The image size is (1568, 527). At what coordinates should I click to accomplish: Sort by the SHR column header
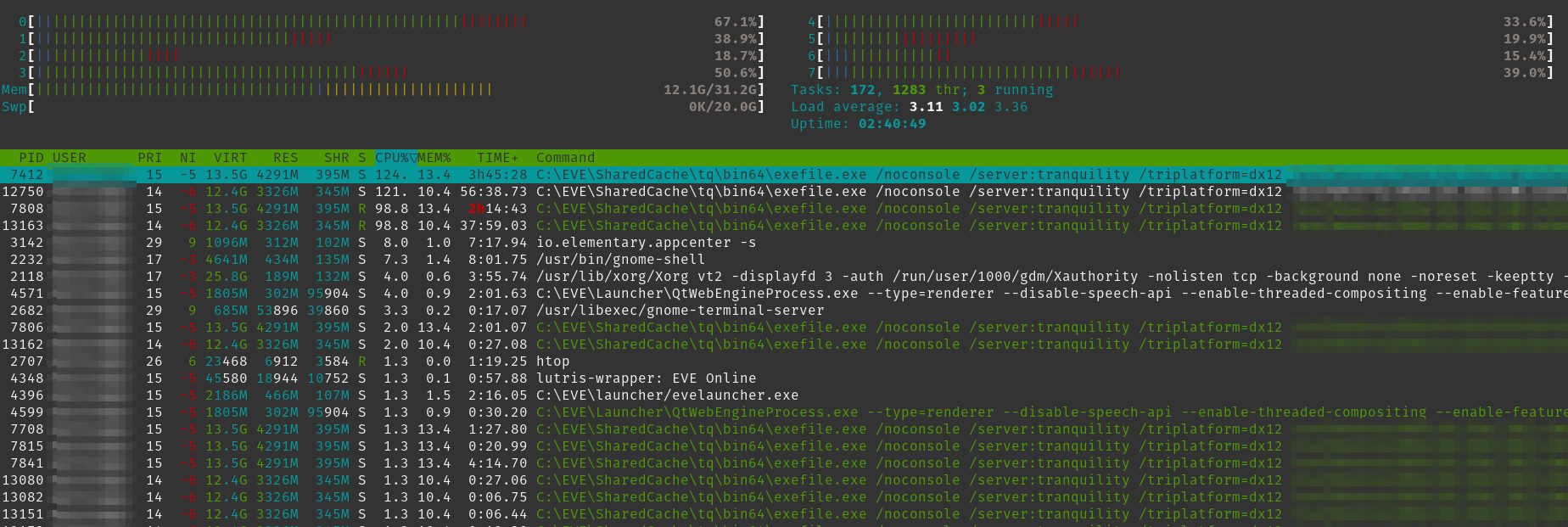coord(337,158)
